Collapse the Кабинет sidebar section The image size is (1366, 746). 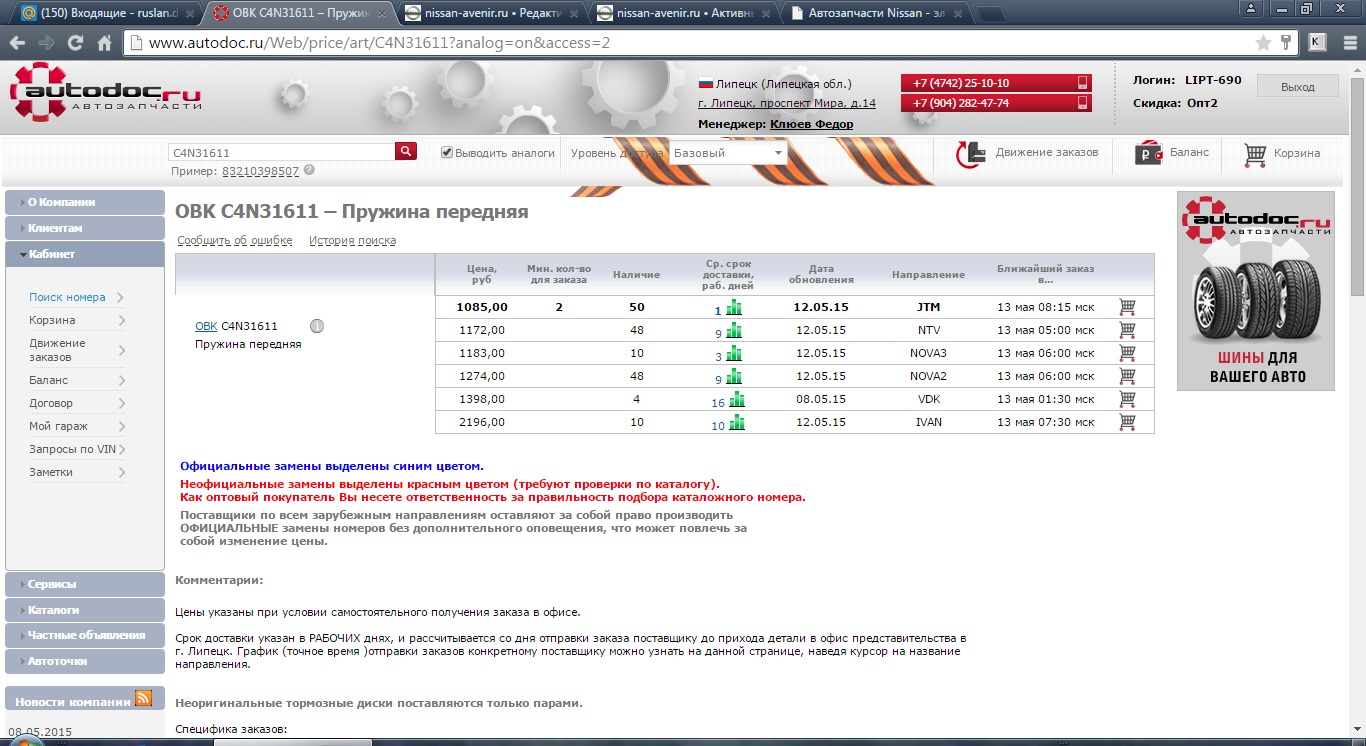click(x=85, y=254)
